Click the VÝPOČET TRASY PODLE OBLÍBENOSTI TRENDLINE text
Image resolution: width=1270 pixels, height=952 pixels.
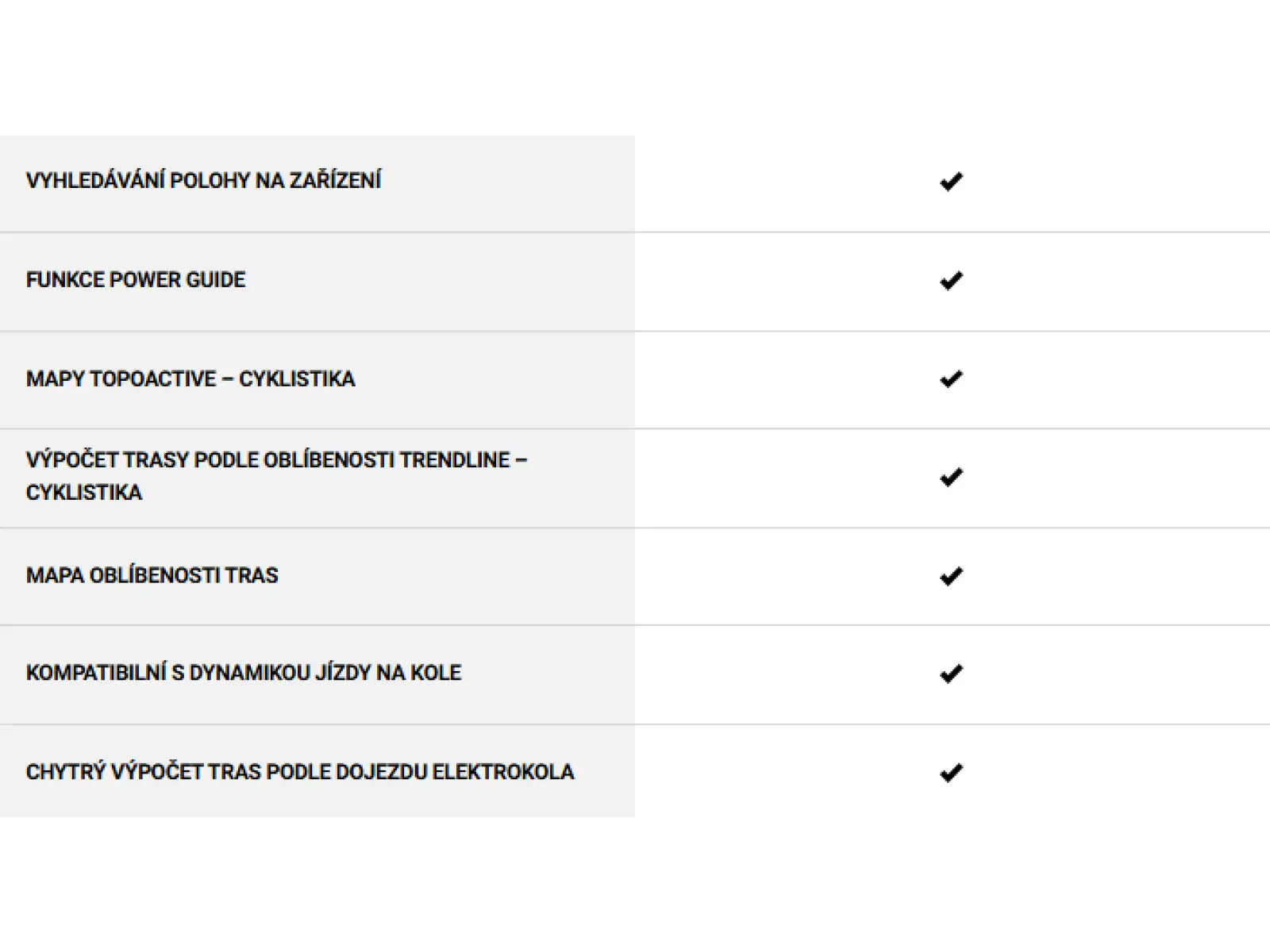pyautogui.click(x=267, y=460)
